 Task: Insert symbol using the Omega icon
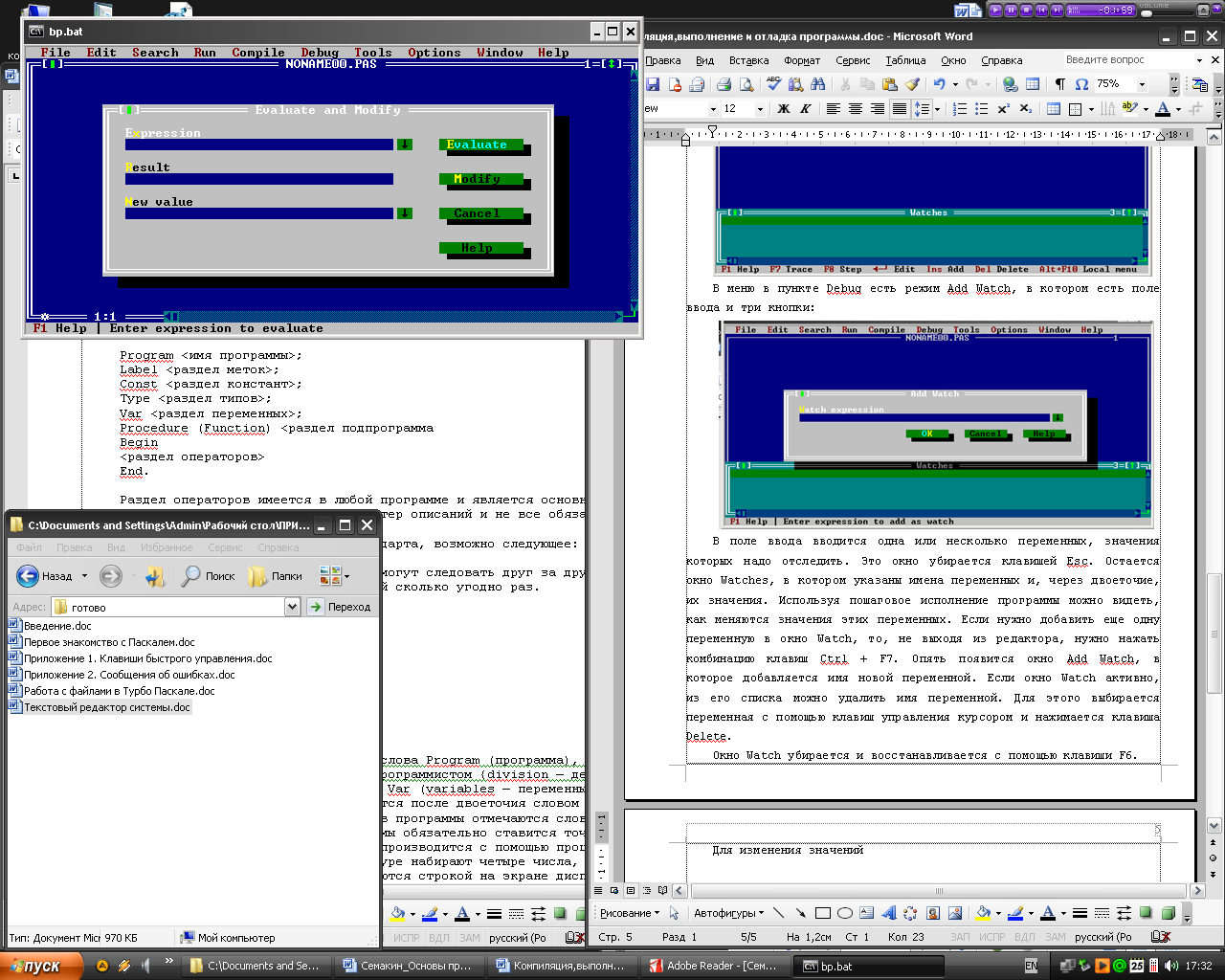(x=1081, y=84)
